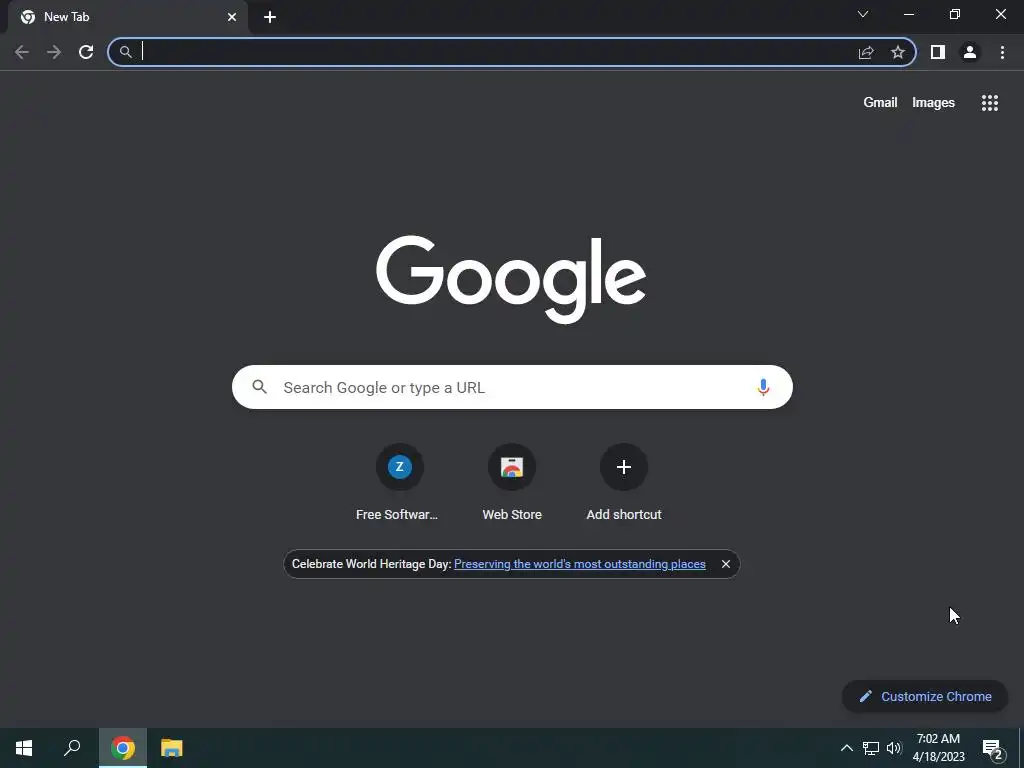Go forward using the forward arrow

click(x=54, y=52)
